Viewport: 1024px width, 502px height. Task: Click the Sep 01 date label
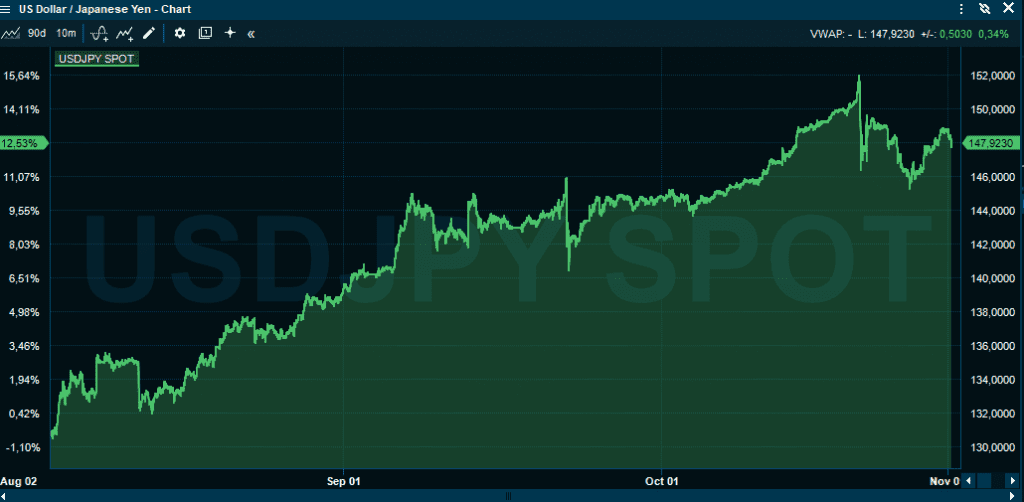pyautogui.click(x=344, y=481)
